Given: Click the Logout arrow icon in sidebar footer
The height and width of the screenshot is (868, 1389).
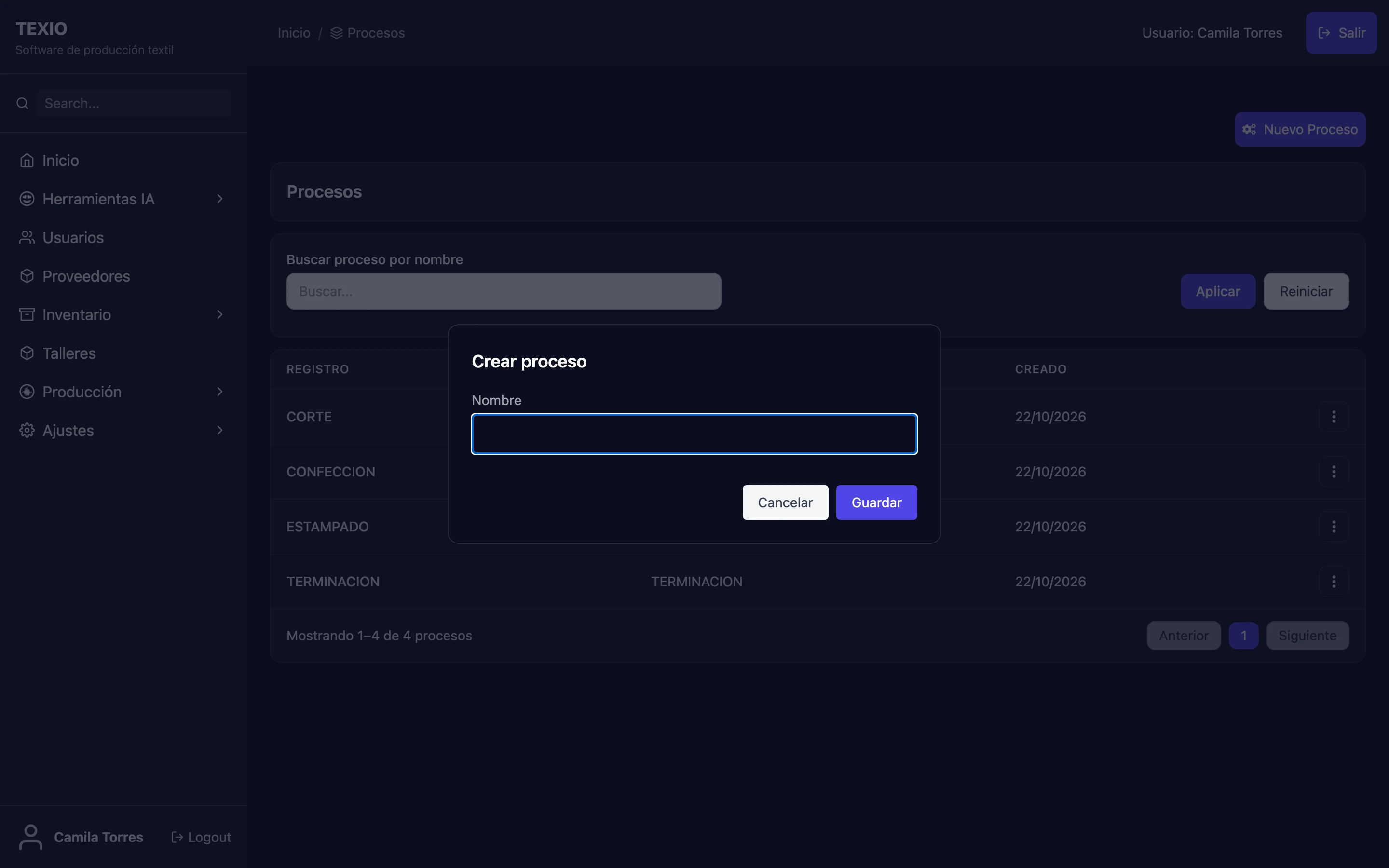Looking at the screenshot, I should point(177,837).
